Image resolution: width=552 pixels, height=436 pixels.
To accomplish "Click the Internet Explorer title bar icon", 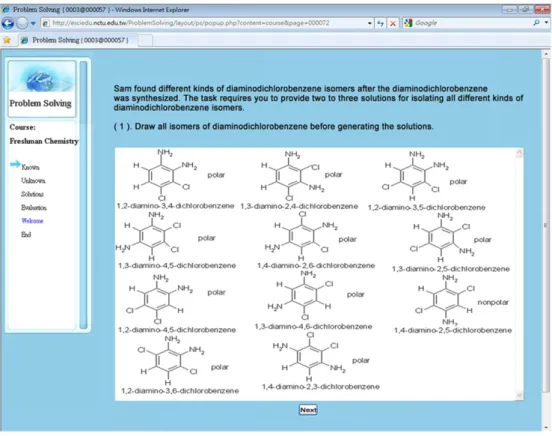I will pyautogui.click(x=6, y=10).
